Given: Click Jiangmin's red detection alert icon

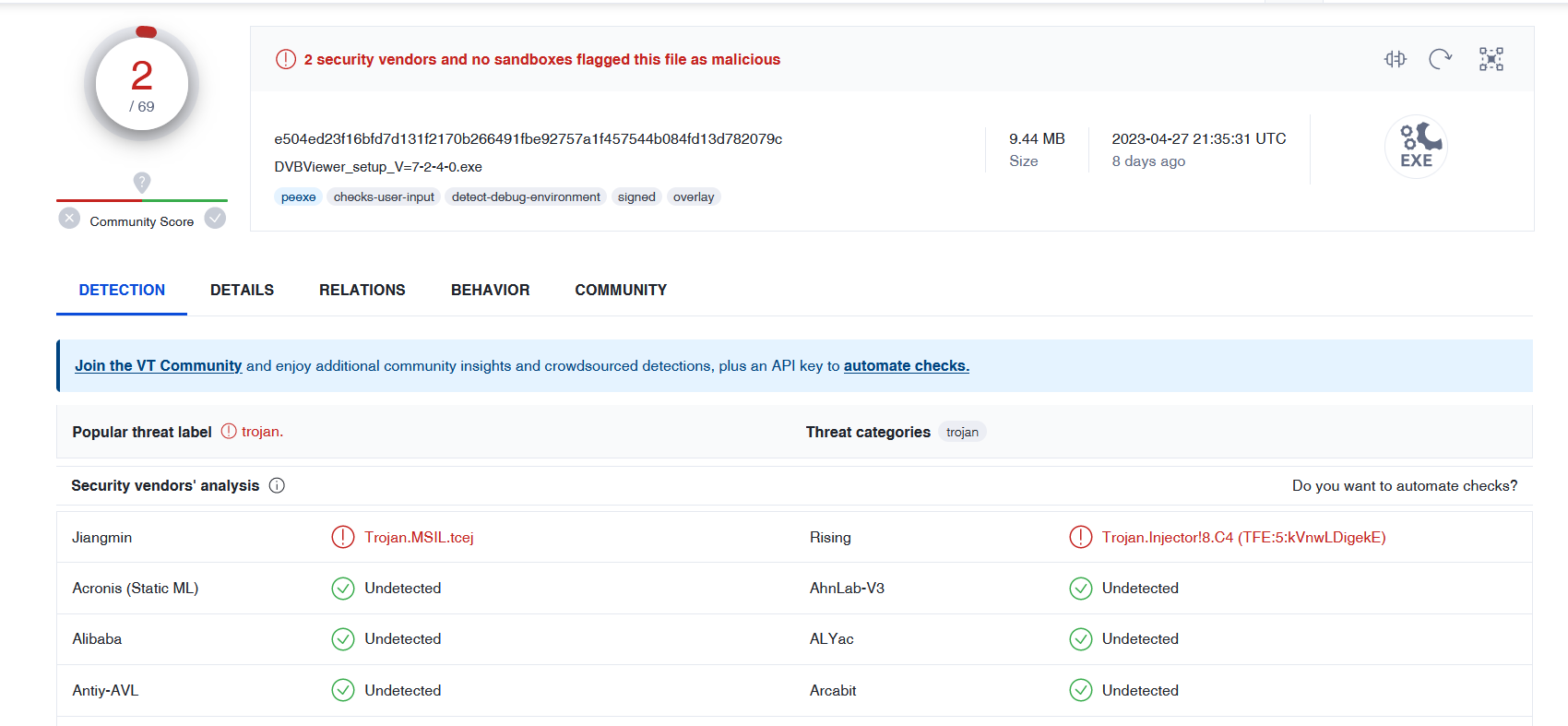Looking at the screenshot, I should 343,537.
